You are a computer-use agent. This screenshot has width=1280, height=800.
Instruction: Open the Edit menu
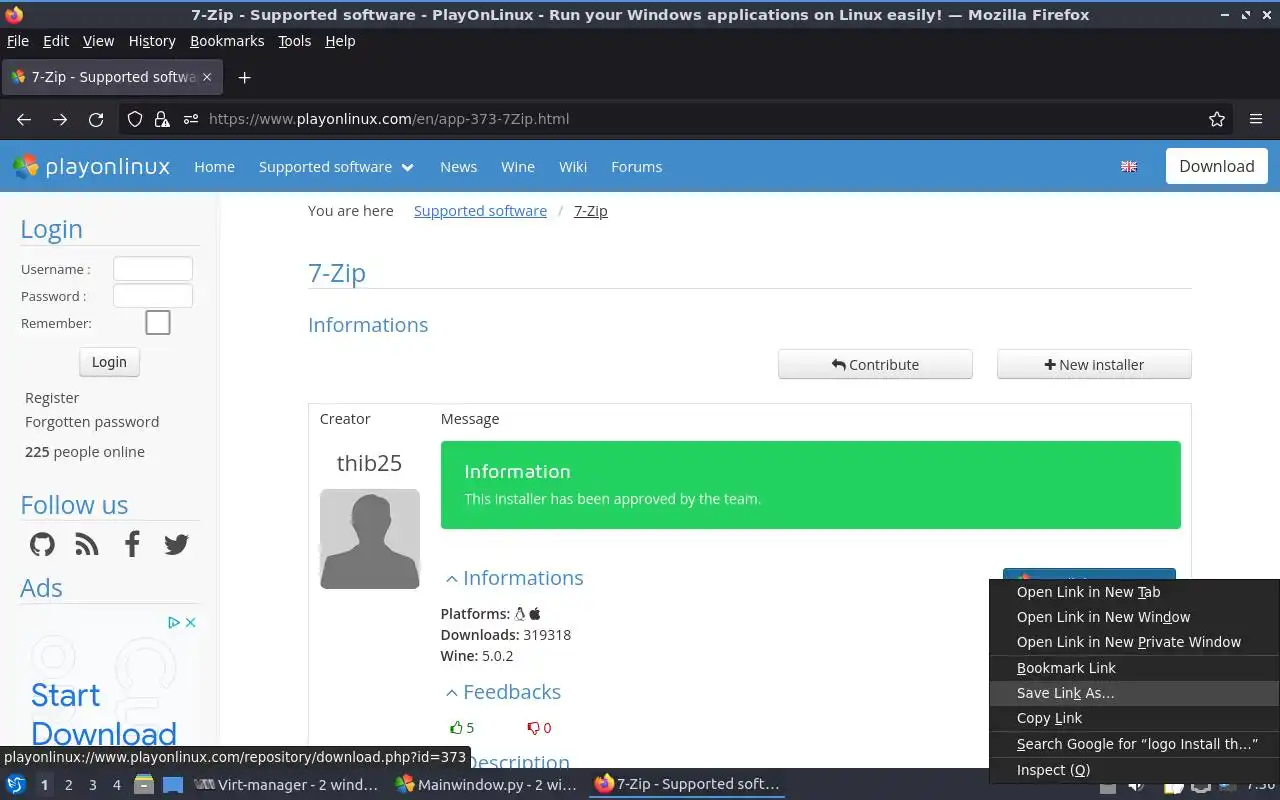point(56,41)
